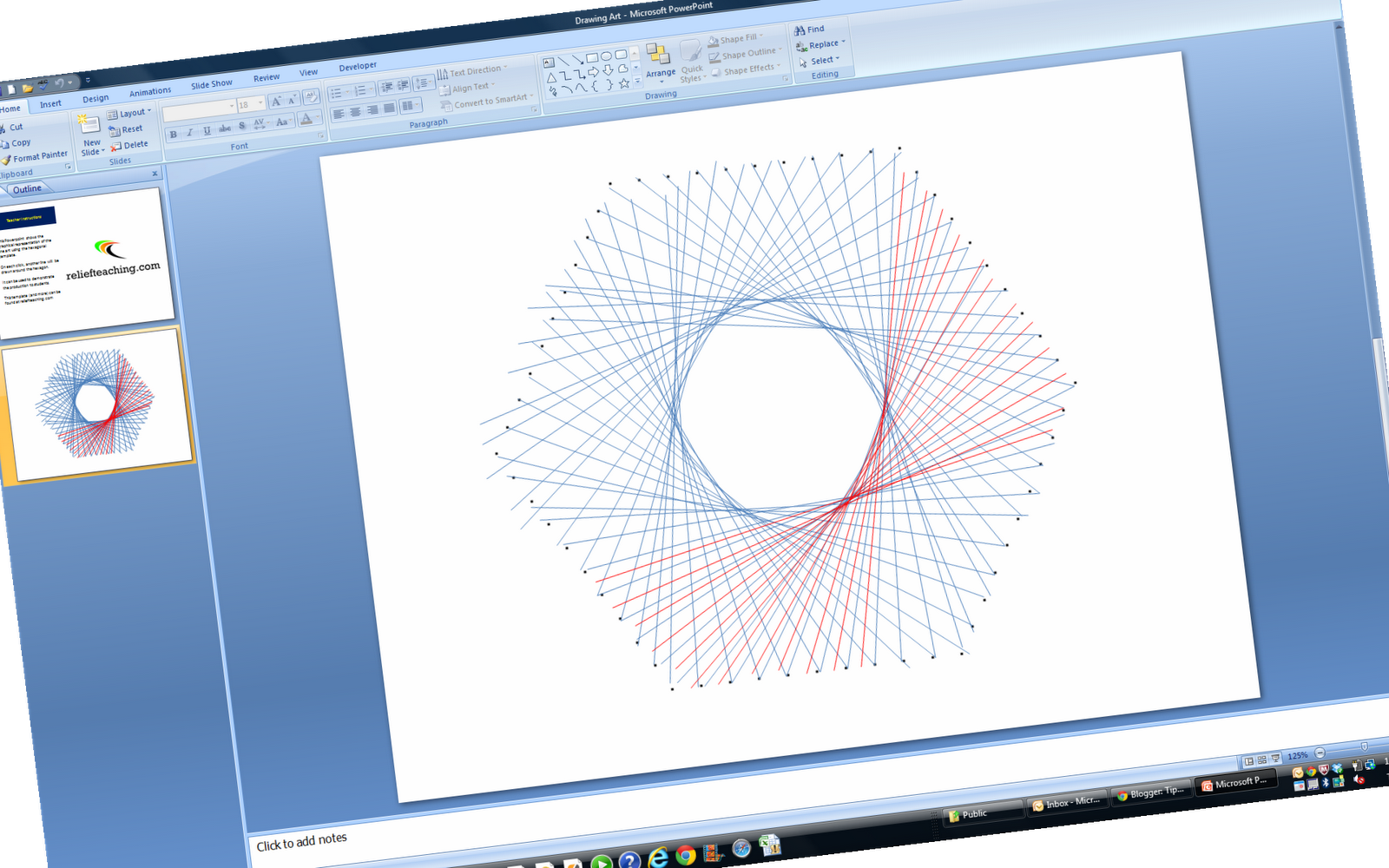Open the Columns dropdown
This screenshot has height=868, width=1389.
pyautogui.click(x=410, y=106)
